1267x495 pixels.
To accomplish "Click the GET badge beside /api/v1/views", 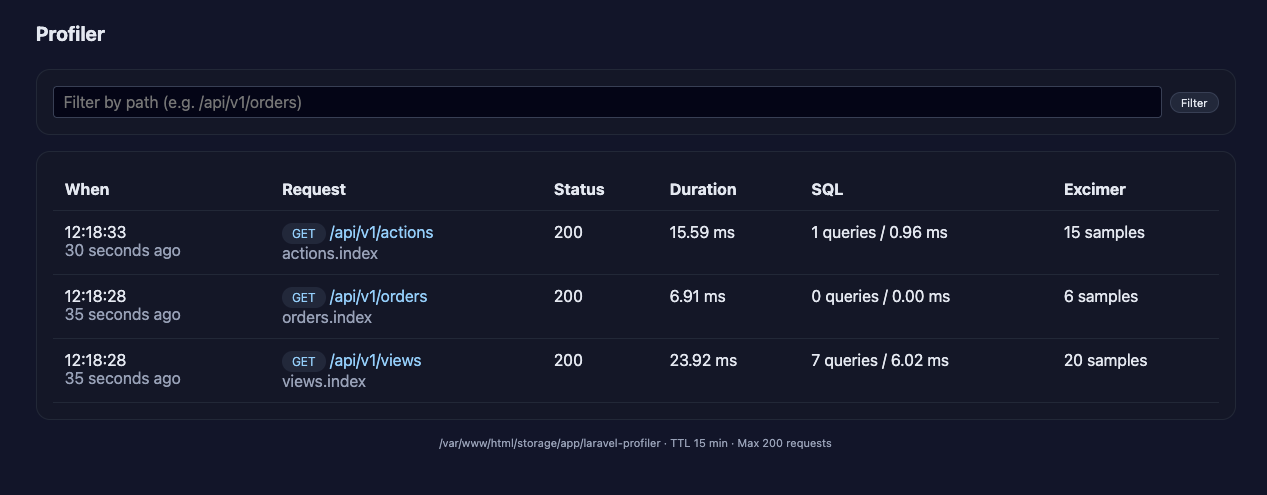I will (303, 361).
